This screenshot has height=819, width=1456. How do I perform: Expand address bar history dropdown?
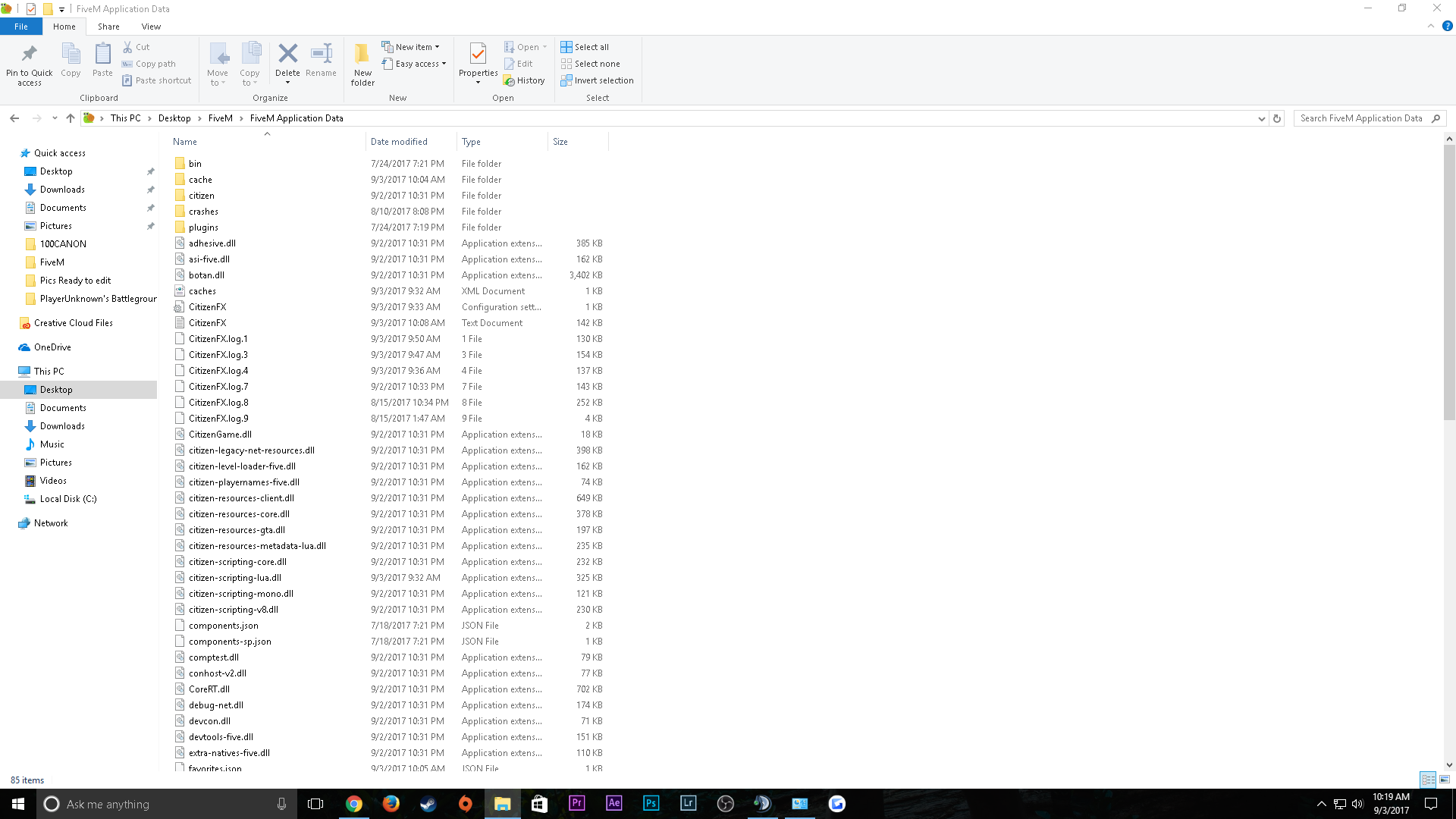click(1261, 118)
